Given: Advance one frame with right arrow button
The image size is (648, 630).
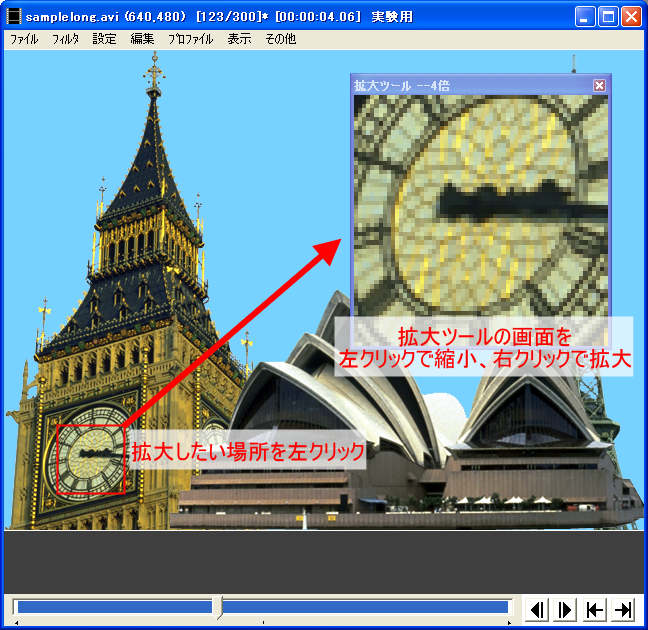Looking at the screenshot, I should click(x=565, y=609).
